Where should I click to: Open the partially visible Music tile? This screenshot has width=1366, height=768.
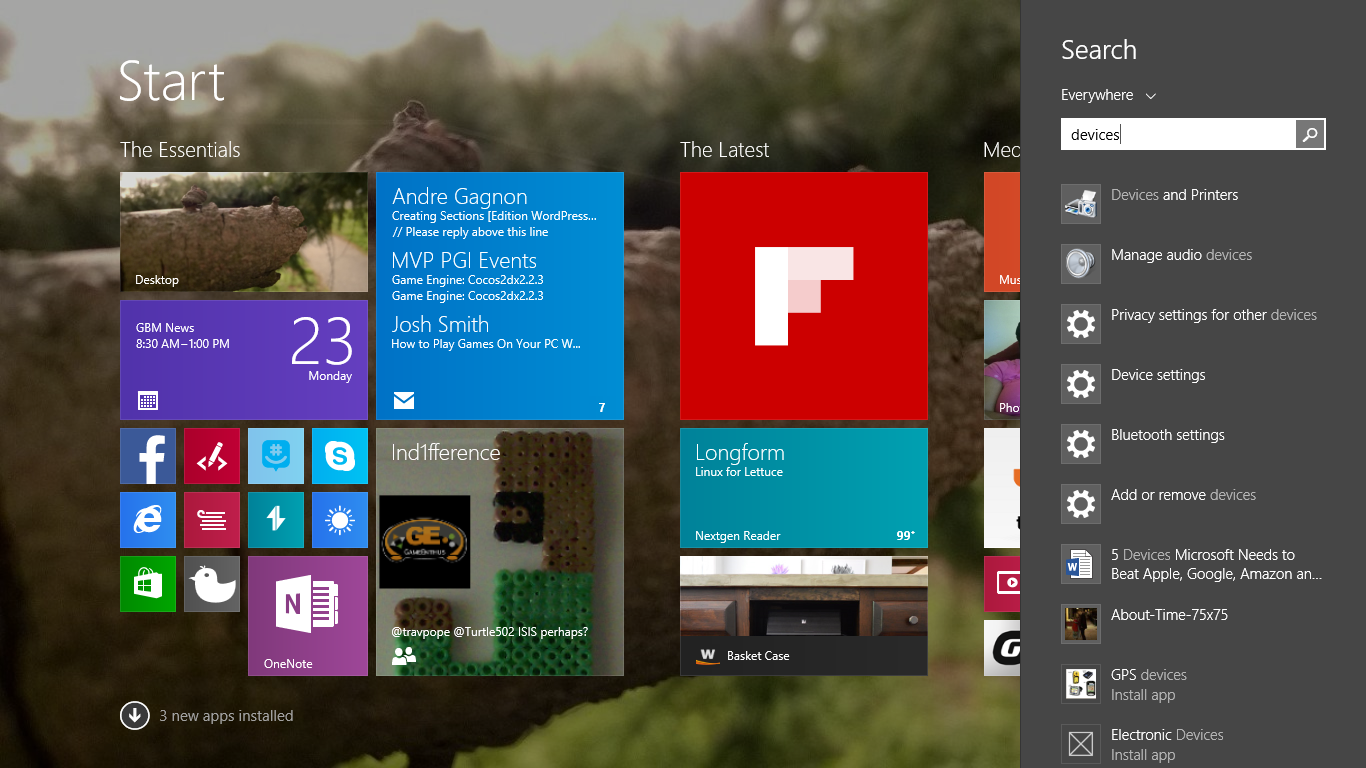coord(1002,232)
